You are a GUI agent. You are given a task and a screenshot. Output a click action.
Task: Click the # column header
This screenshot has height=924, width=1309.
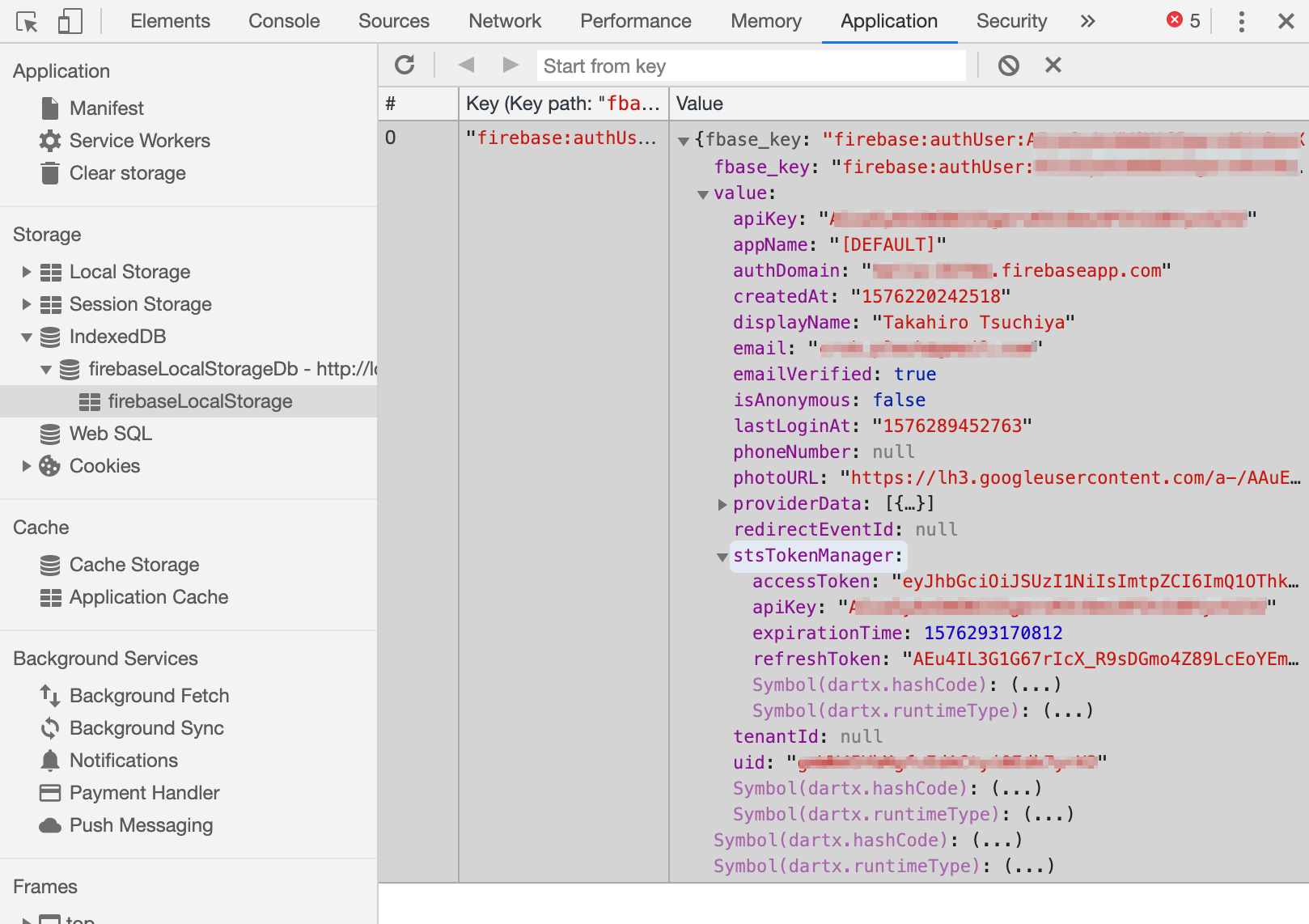click(418, 104)
